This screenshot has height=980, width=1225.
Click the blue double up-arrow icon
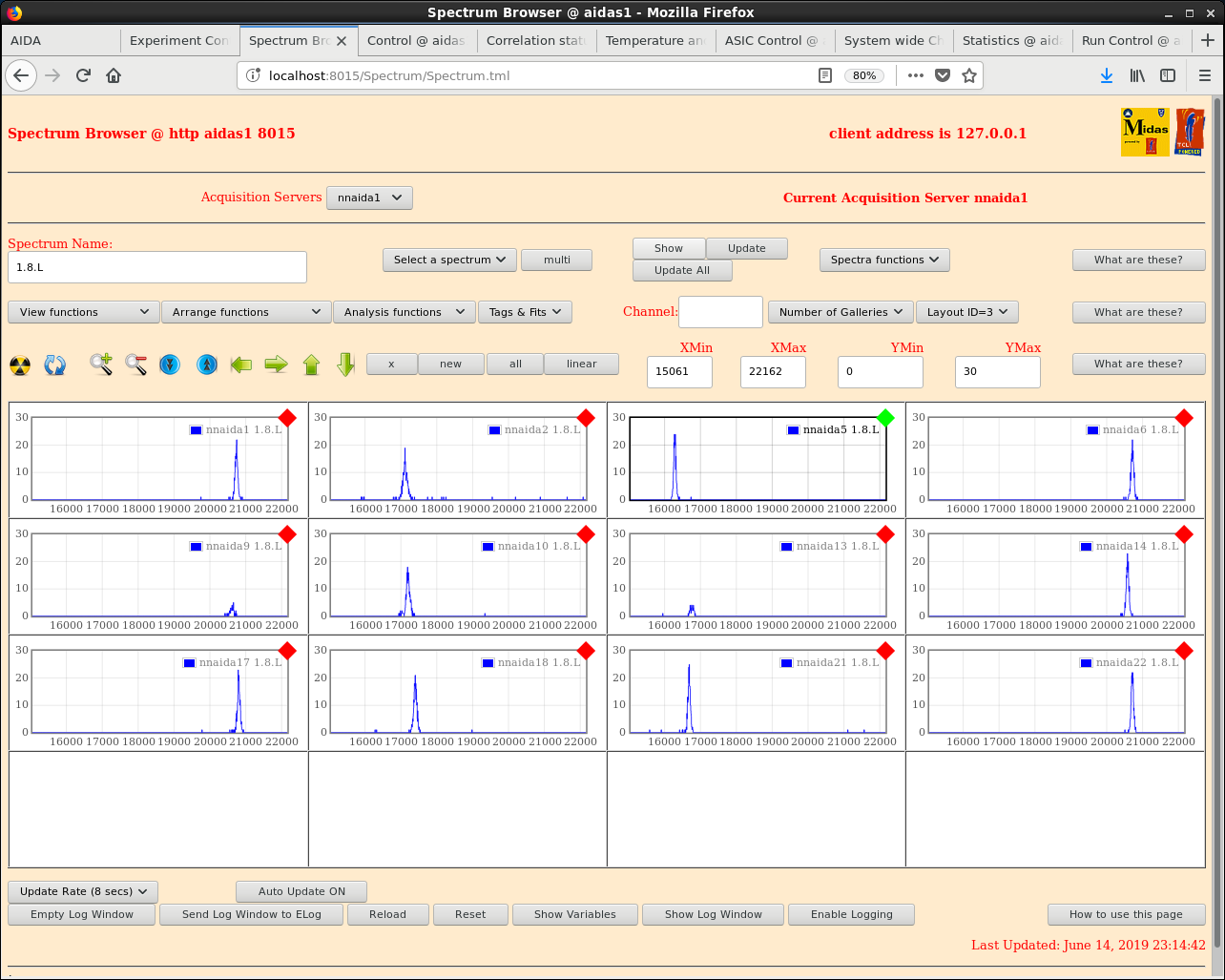tap(207, 365)
